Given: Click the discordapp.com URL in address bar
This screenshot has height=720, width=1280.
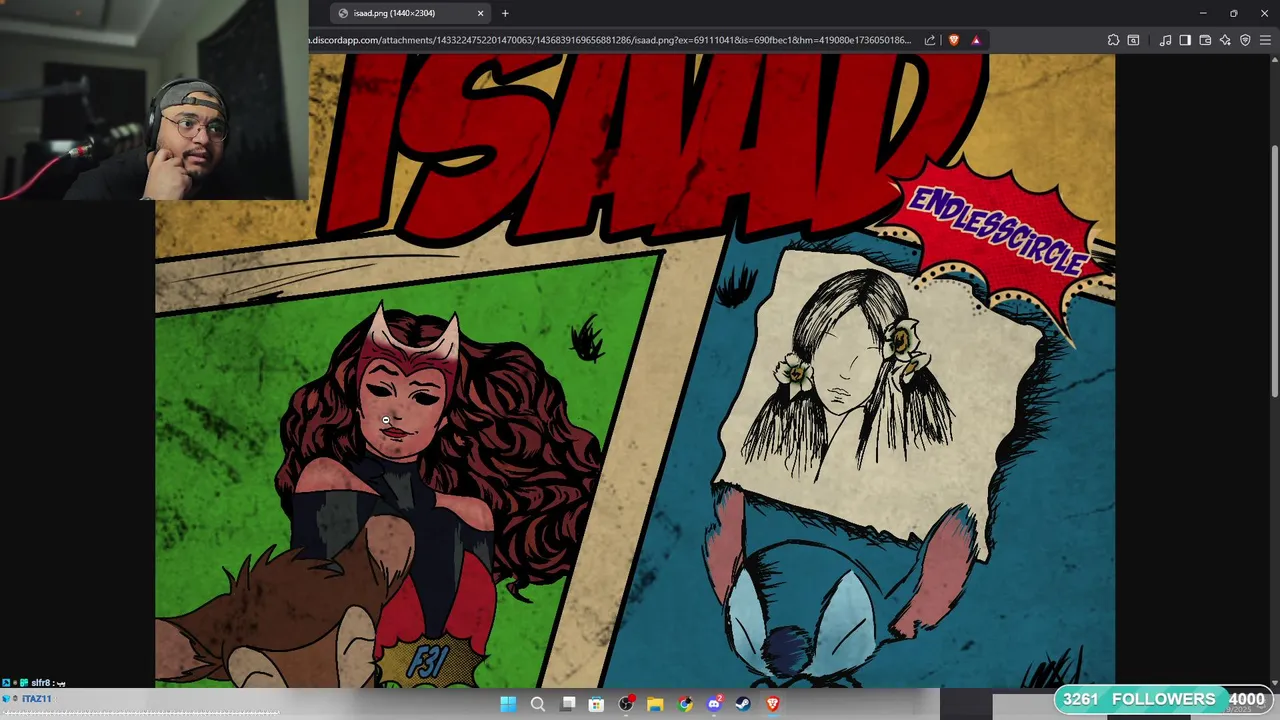Looking at the screenshot, I should [610, 40].
